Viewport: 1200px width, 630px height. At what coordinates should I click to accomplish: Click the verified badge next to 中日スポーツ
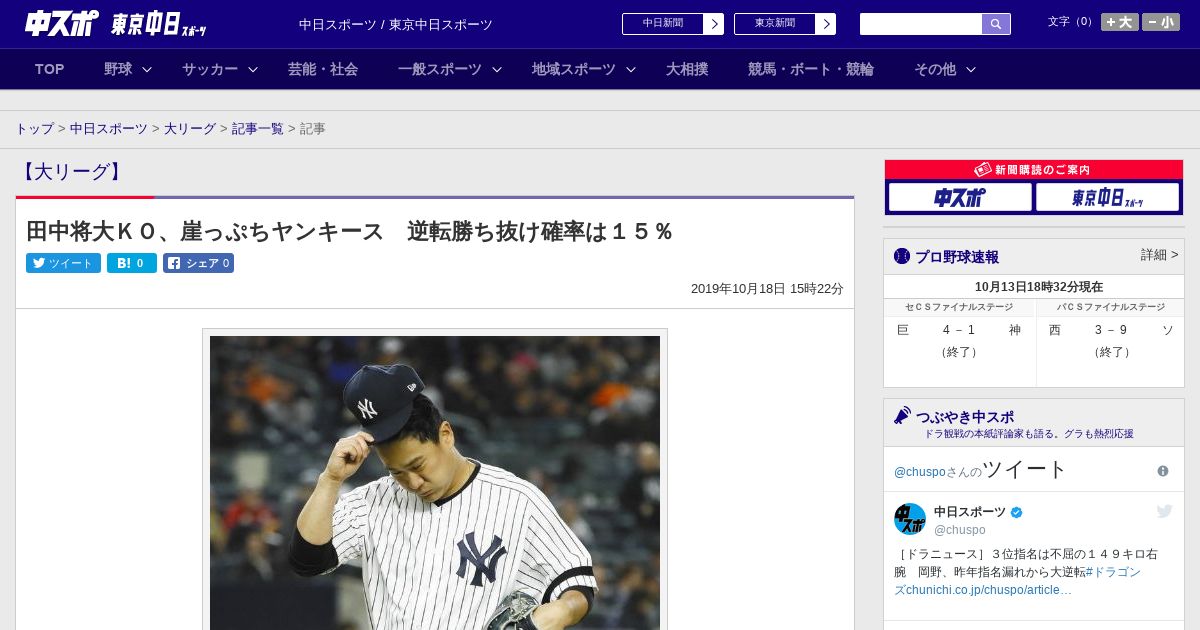1017,512
